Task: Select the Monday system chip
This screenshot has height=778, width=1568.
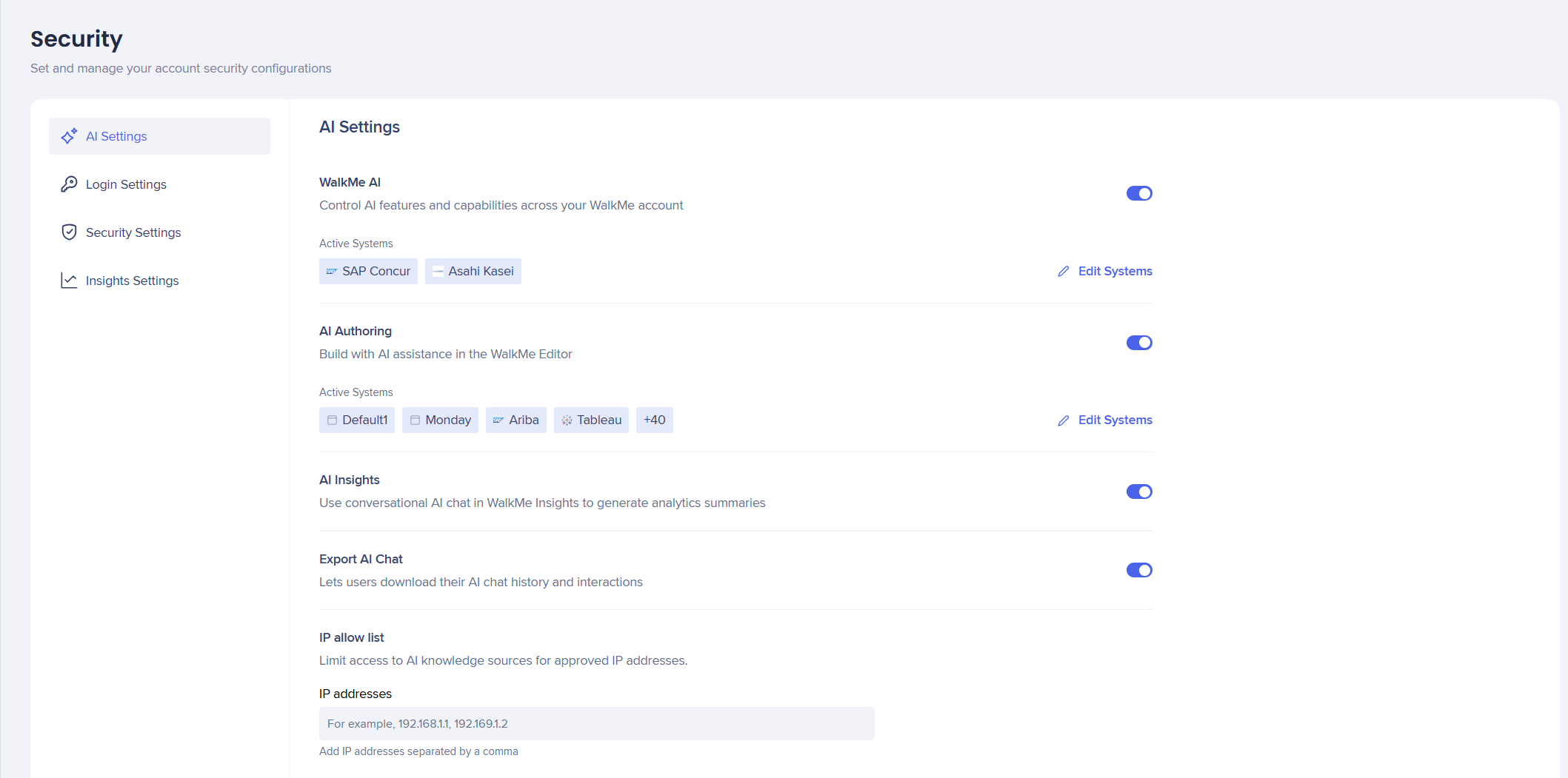Action: pyautogui.click(x=440, y=420)
